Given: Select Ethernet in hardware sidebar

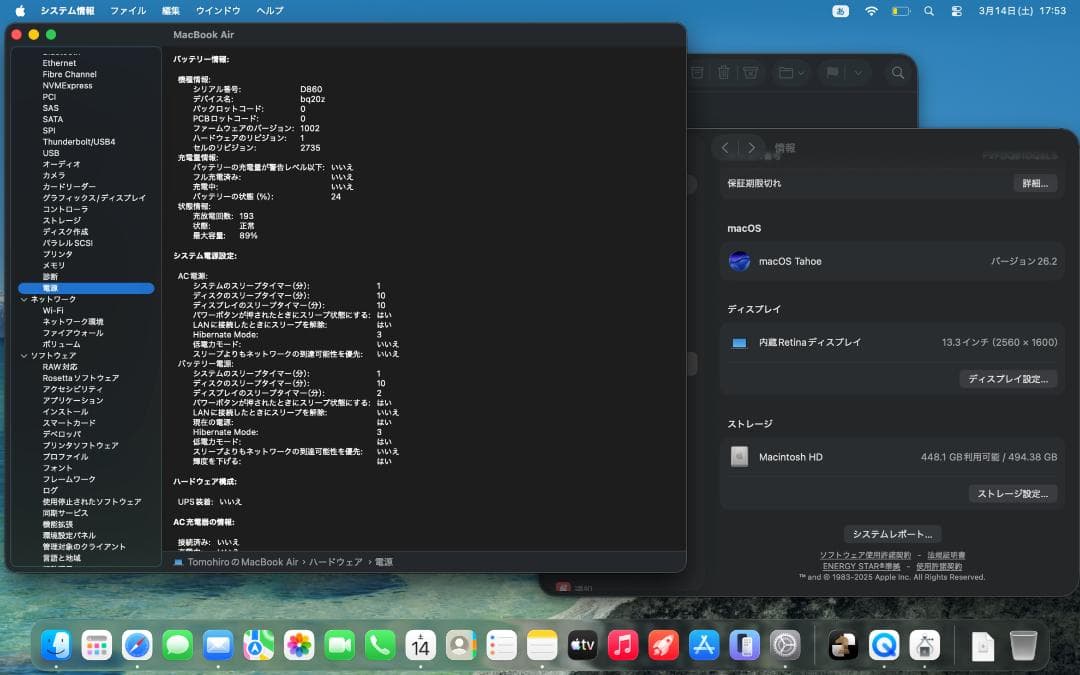Looking at the screenshot, I should tap(59, 63).
